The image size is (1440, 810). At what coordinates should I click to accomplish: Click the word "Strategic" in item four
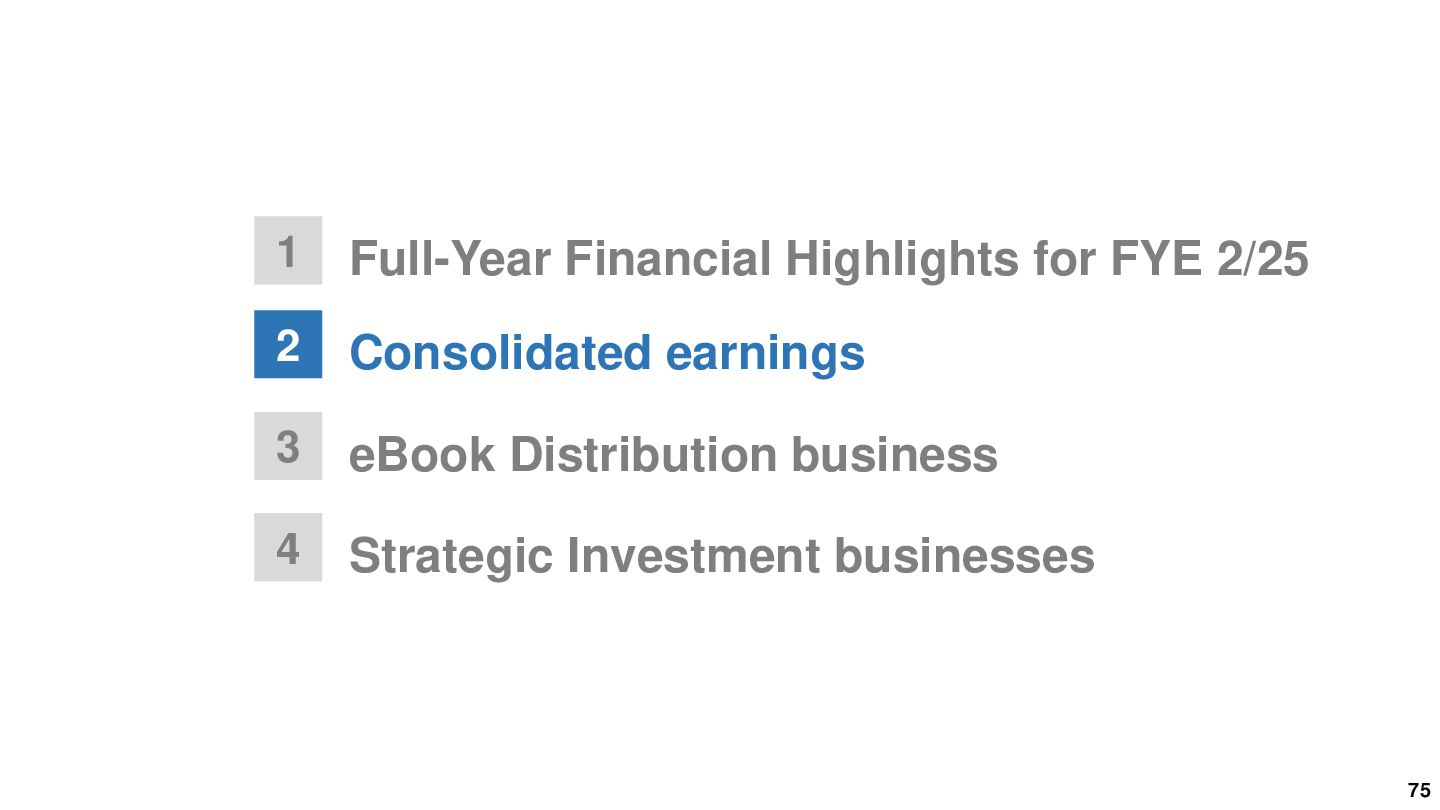click(x=451, y=556)
